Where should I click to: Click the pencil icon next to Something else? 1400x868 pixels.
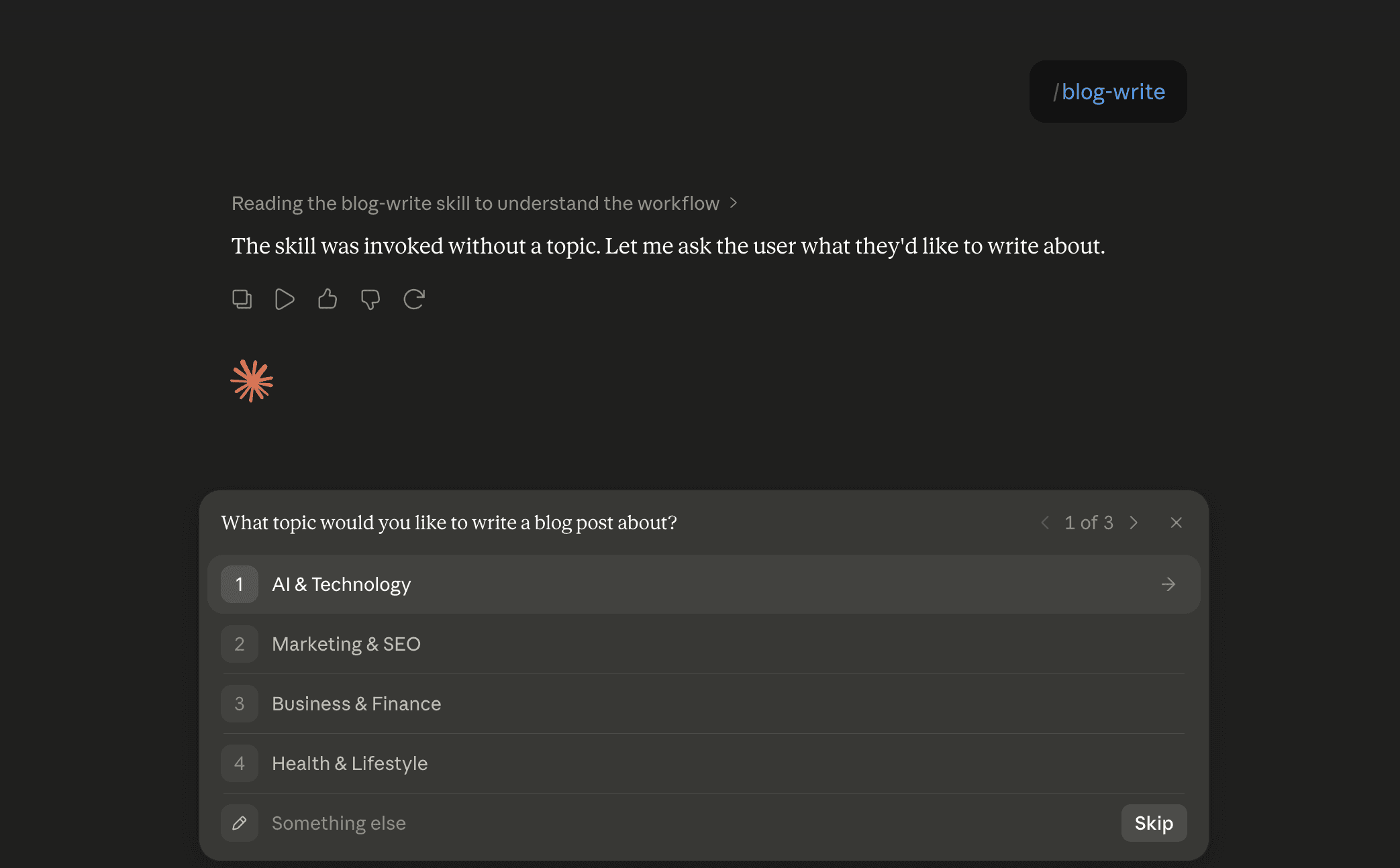[240, 823]
